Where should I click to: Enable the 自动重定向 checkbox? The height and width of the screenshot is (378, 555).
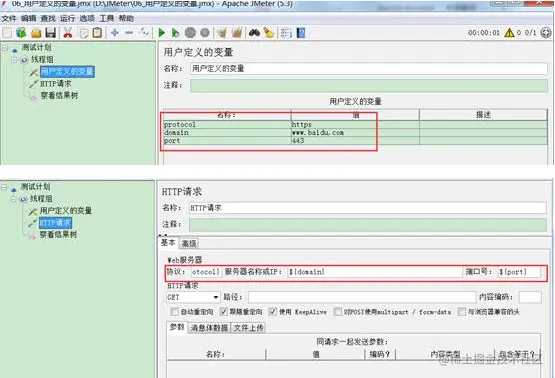(174, 312)
